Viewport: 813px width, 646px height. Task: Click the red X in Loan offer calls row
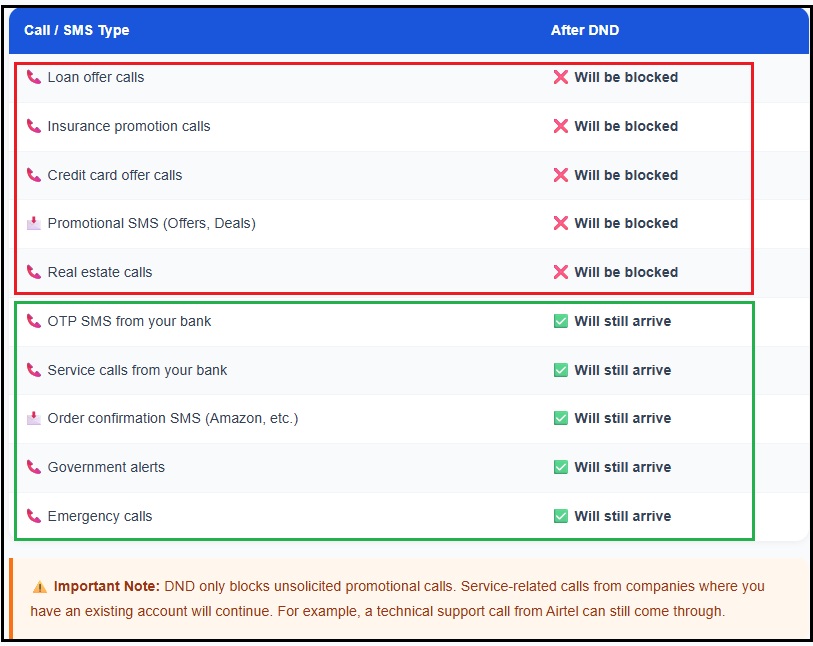click(x=561, y=77)
